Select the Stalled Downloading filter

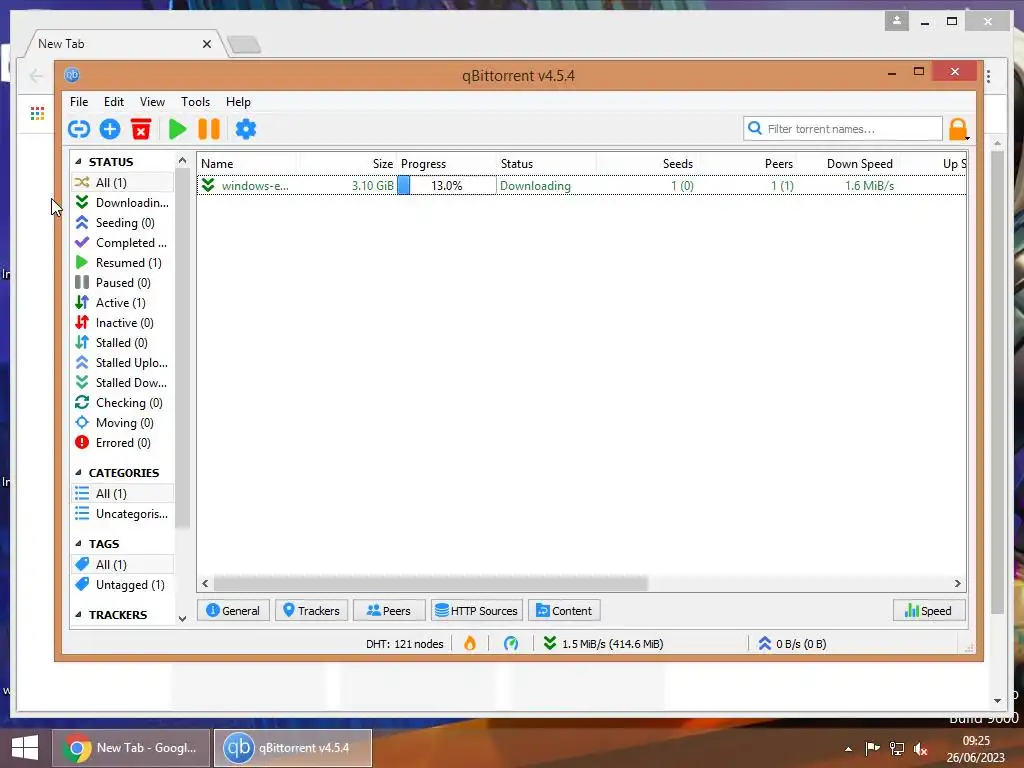click(122, 383)
